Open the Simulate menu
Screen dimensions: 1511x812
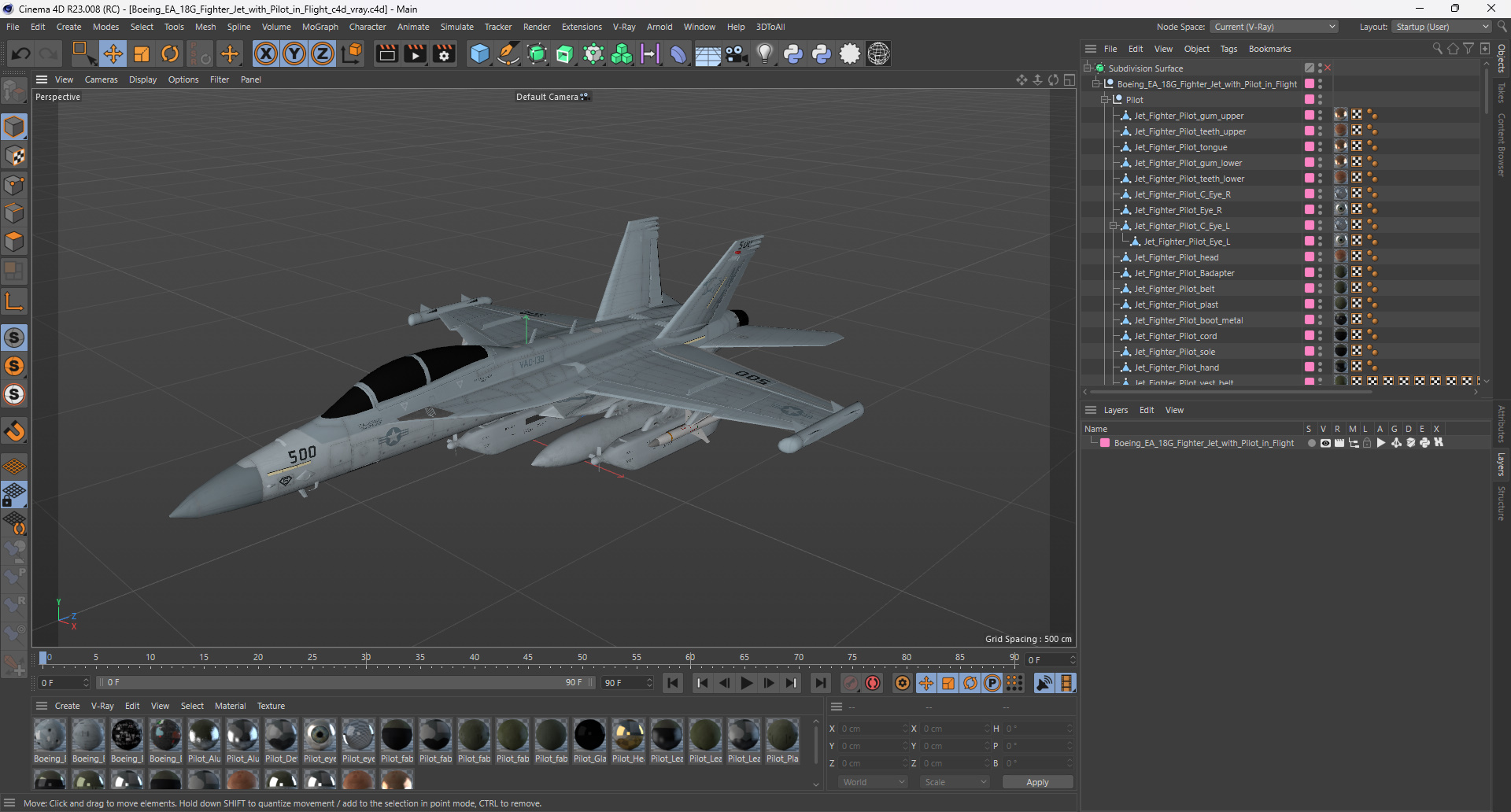[x=456, y=27]
